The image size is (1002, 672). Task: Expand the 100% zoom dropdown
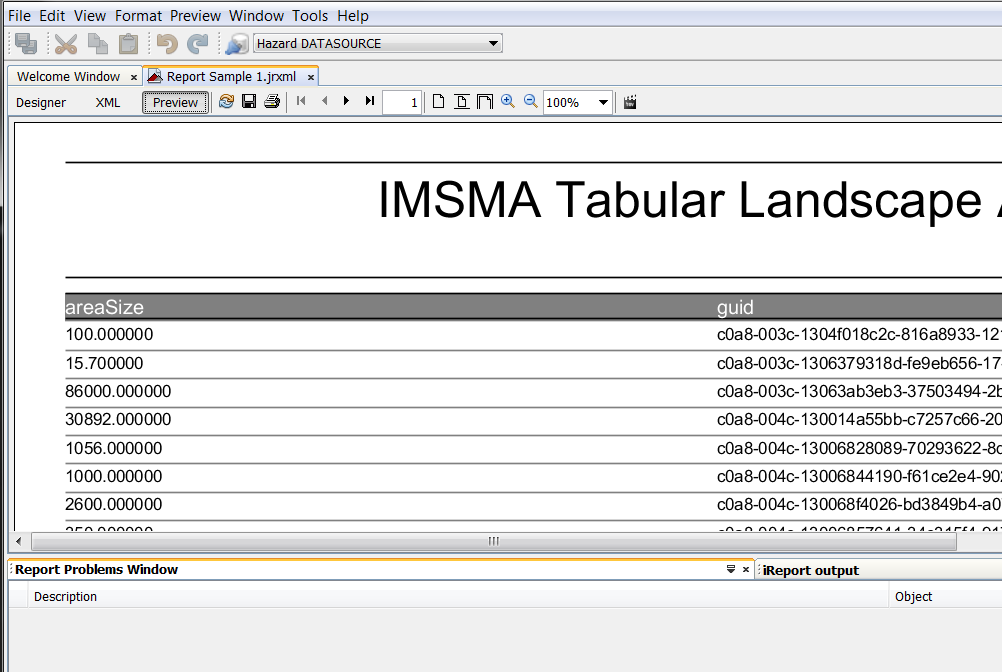point(603,103)
